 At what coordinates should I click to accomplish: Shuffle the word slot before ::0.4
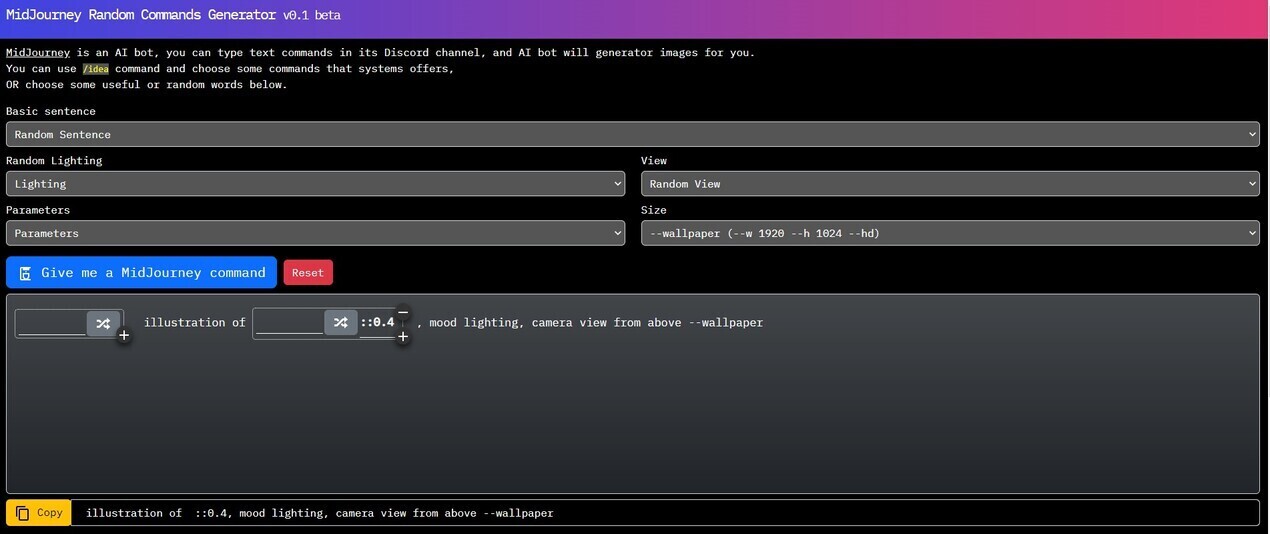(x=341, y=322)
